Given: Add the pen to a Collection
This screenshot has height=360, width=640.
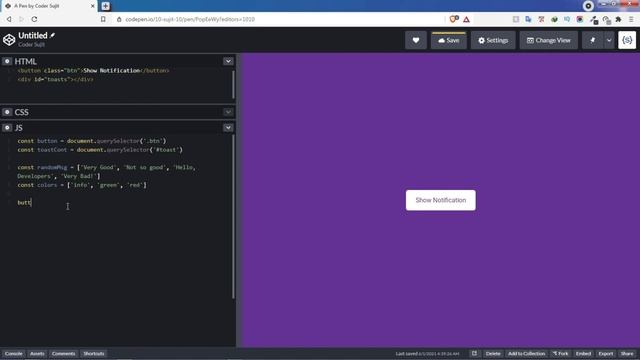Looking at the screenshot, I should pos(527,353).
